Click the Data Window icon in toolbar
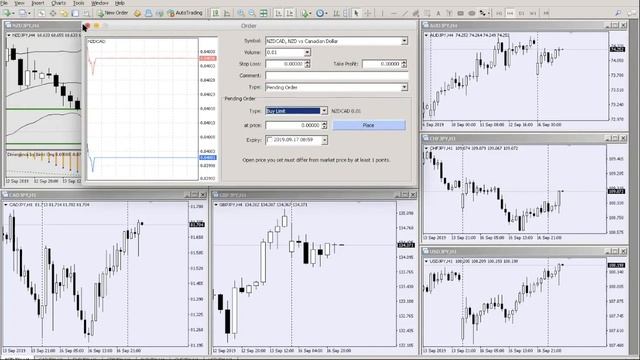640x360 pixels. point(53,13)
